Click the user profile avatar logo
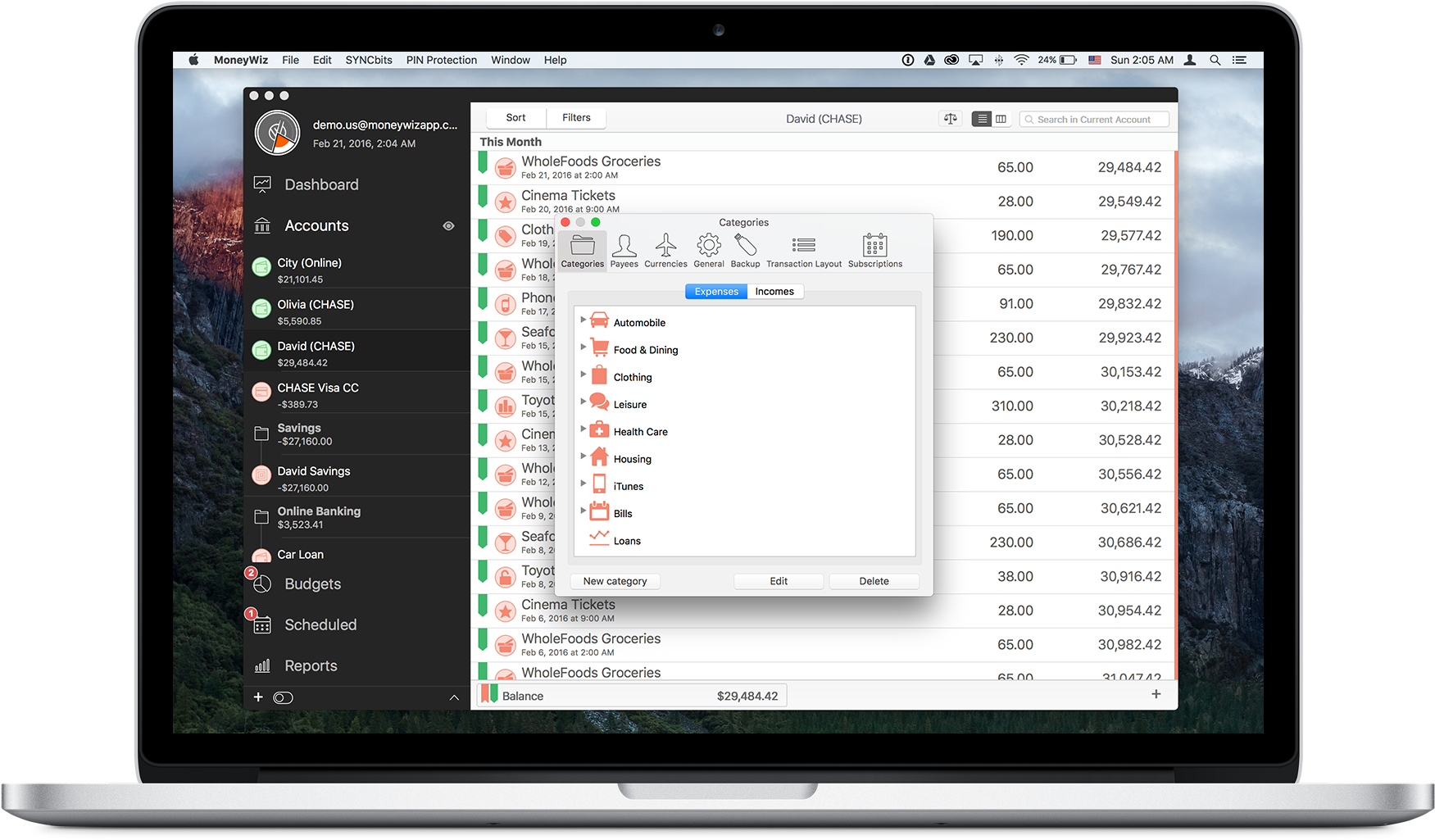 coord(277,133)
